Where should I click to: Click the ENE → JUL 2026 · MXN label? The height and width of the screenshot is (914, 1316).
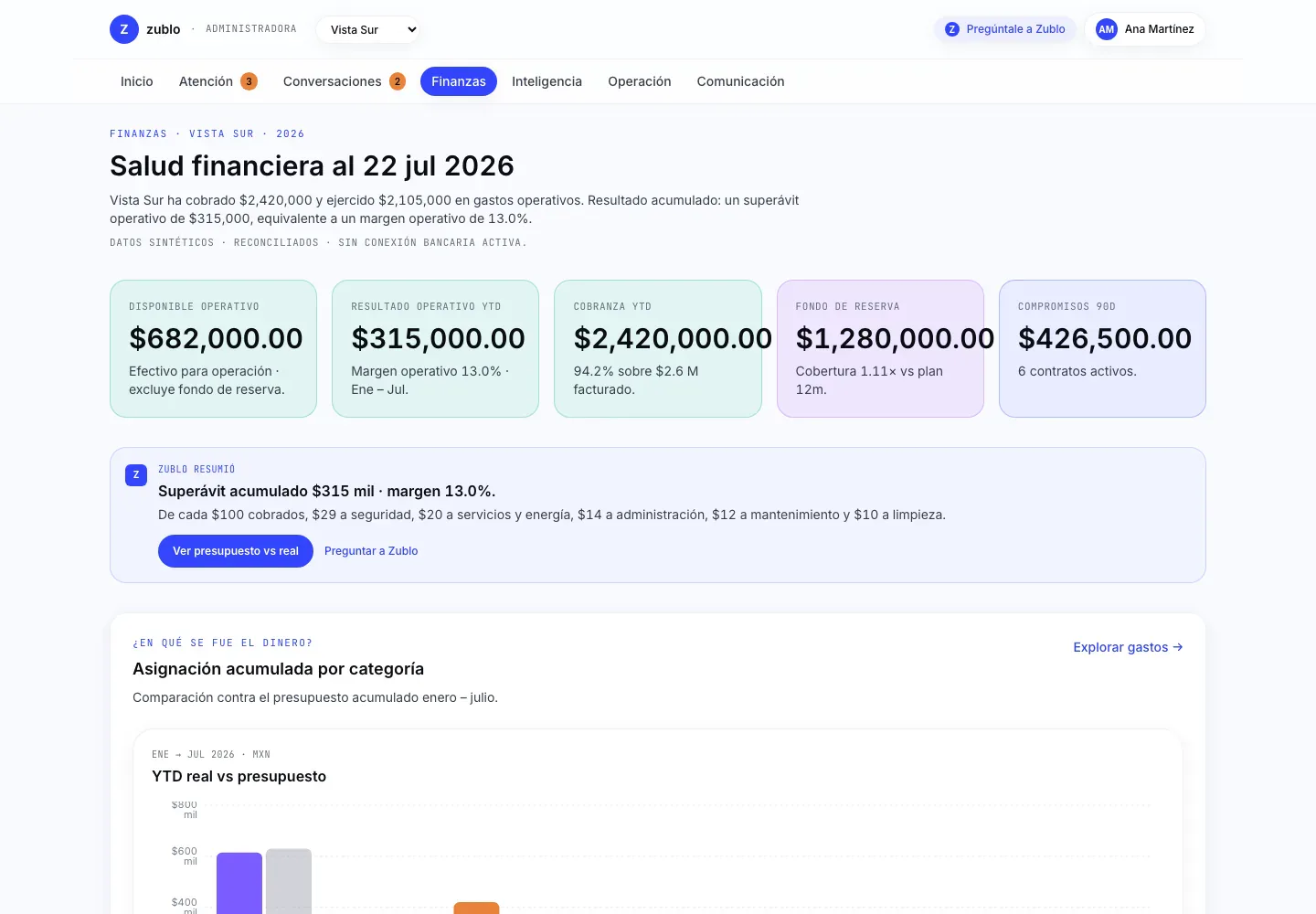211,754
